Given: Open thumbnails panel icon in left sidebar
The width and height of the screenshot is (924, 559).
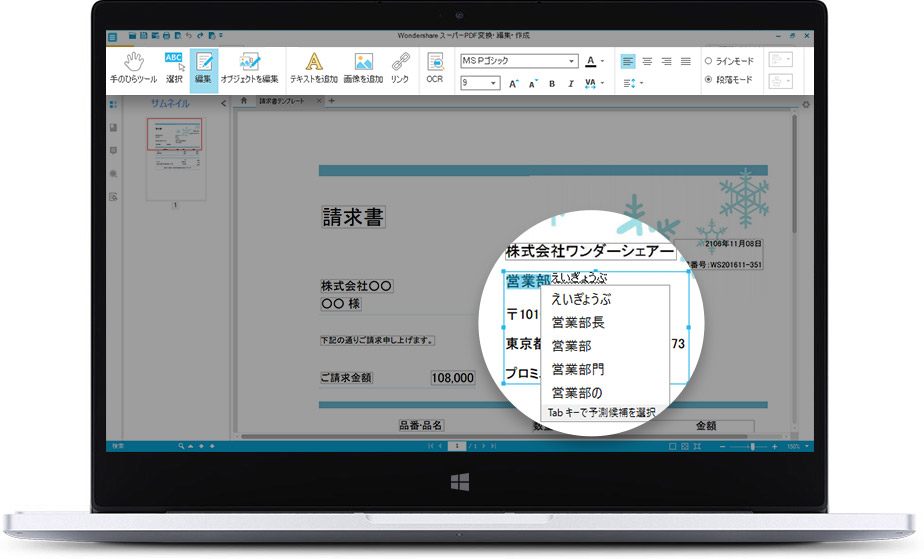Looking at the screenshot, I should [113, 104].
